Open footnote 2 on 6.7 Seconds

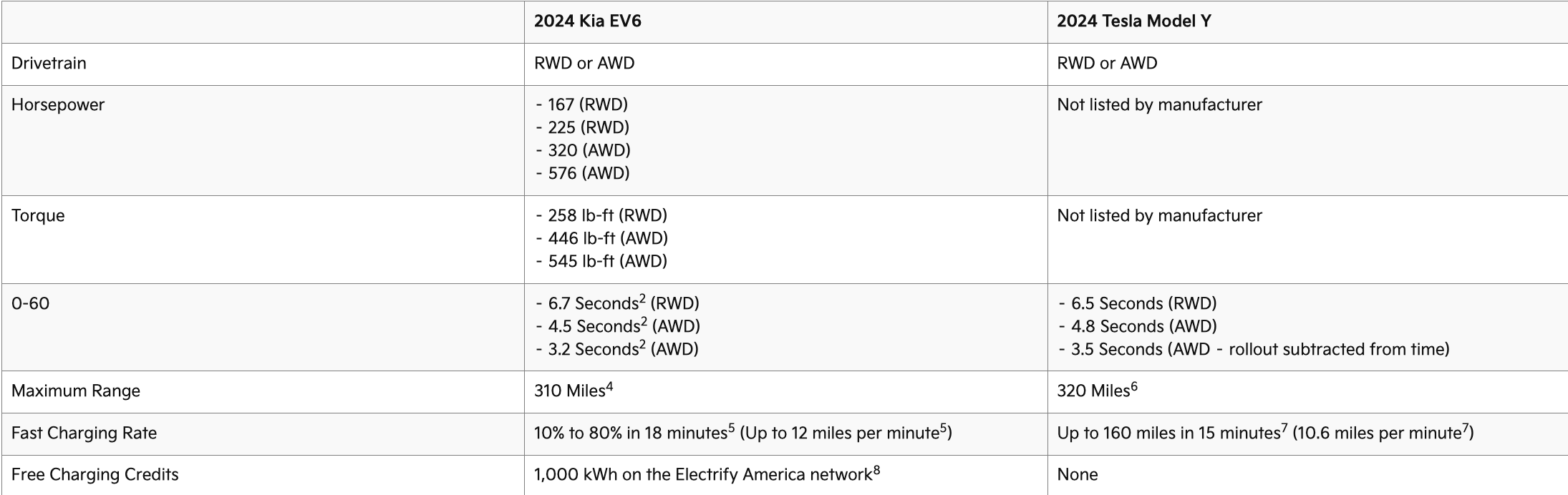click(642, 299)
